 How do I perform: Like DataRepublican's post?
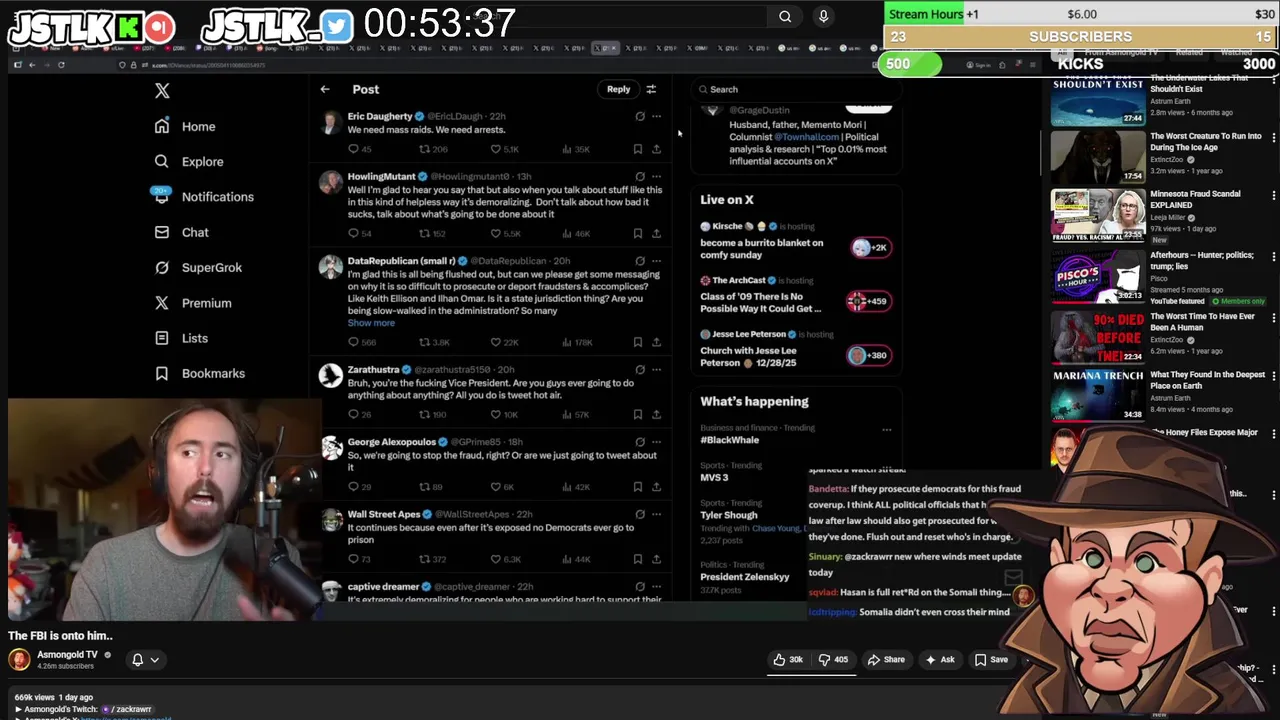click(x=495, y=342)
